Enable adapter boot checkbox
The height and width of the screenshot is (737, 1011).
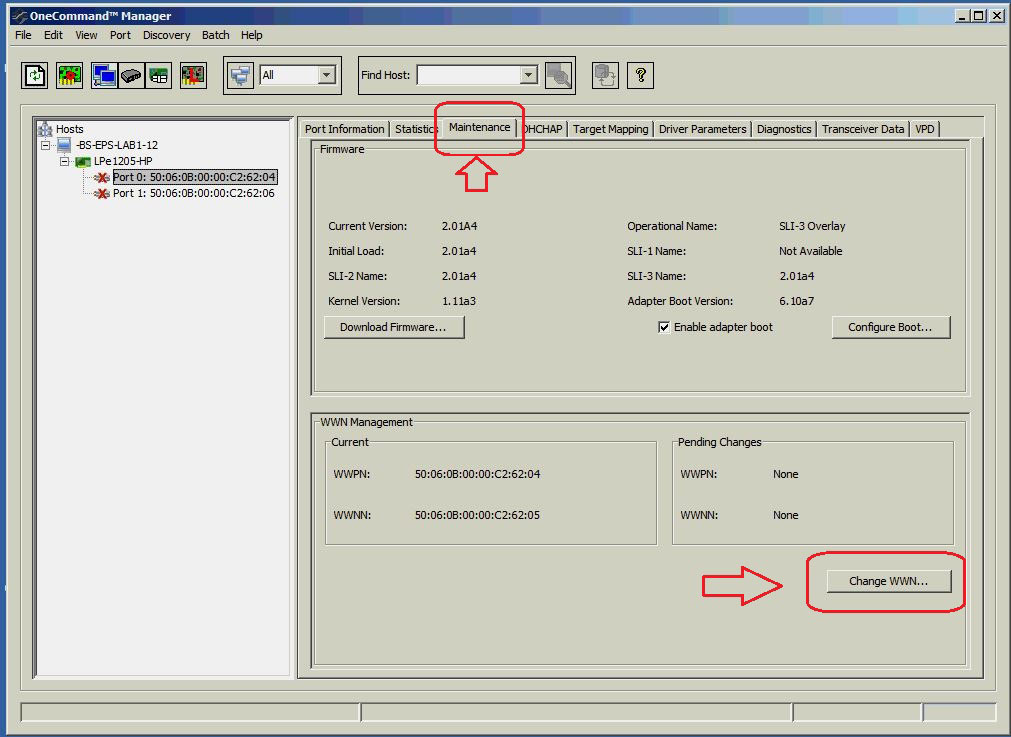click(x=663, y=327)
